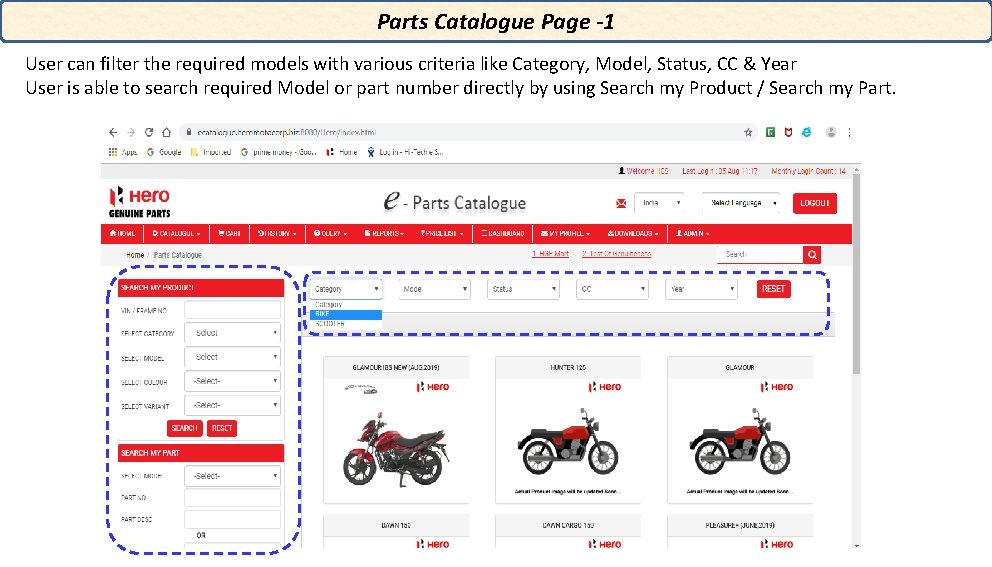Open the browser profile avatar
The width and height of the screenshot is (992, 567).
coord(831,132)
